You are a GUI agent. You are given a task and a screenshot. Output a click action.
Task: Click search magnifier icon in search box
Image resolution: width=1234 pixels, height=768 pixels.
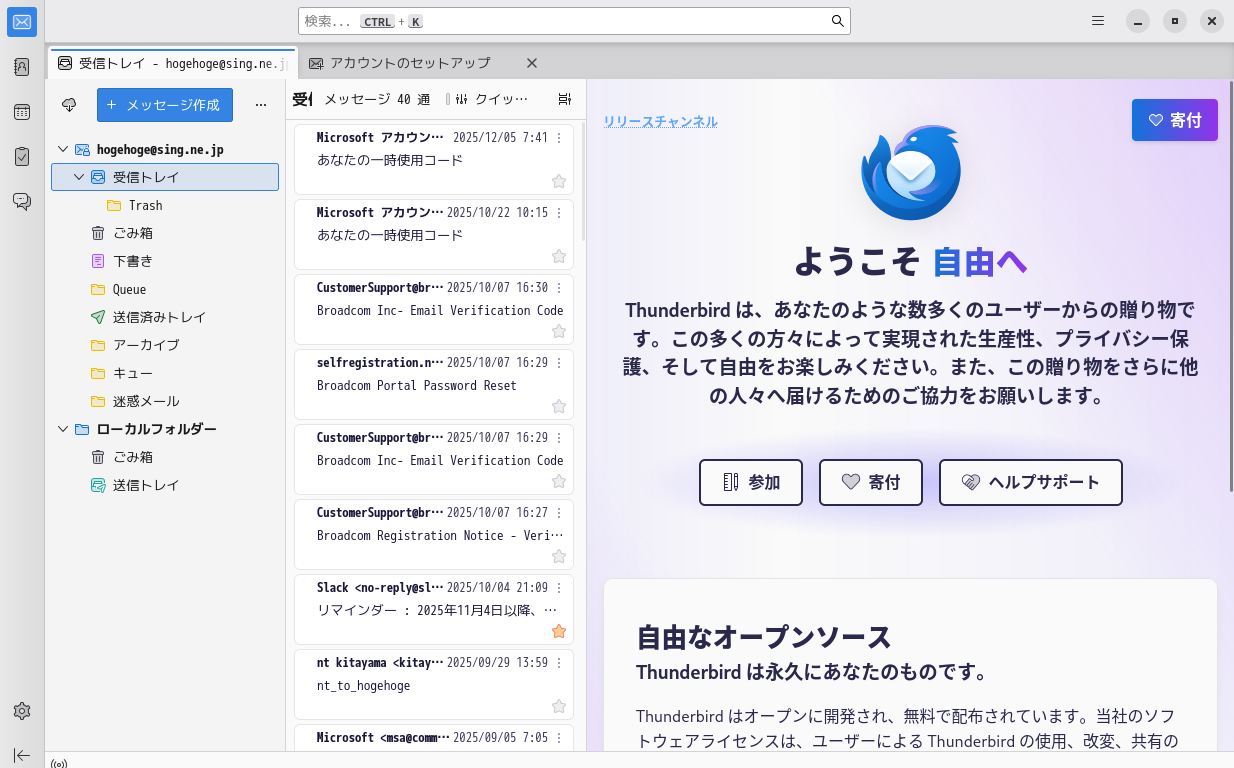838,21
